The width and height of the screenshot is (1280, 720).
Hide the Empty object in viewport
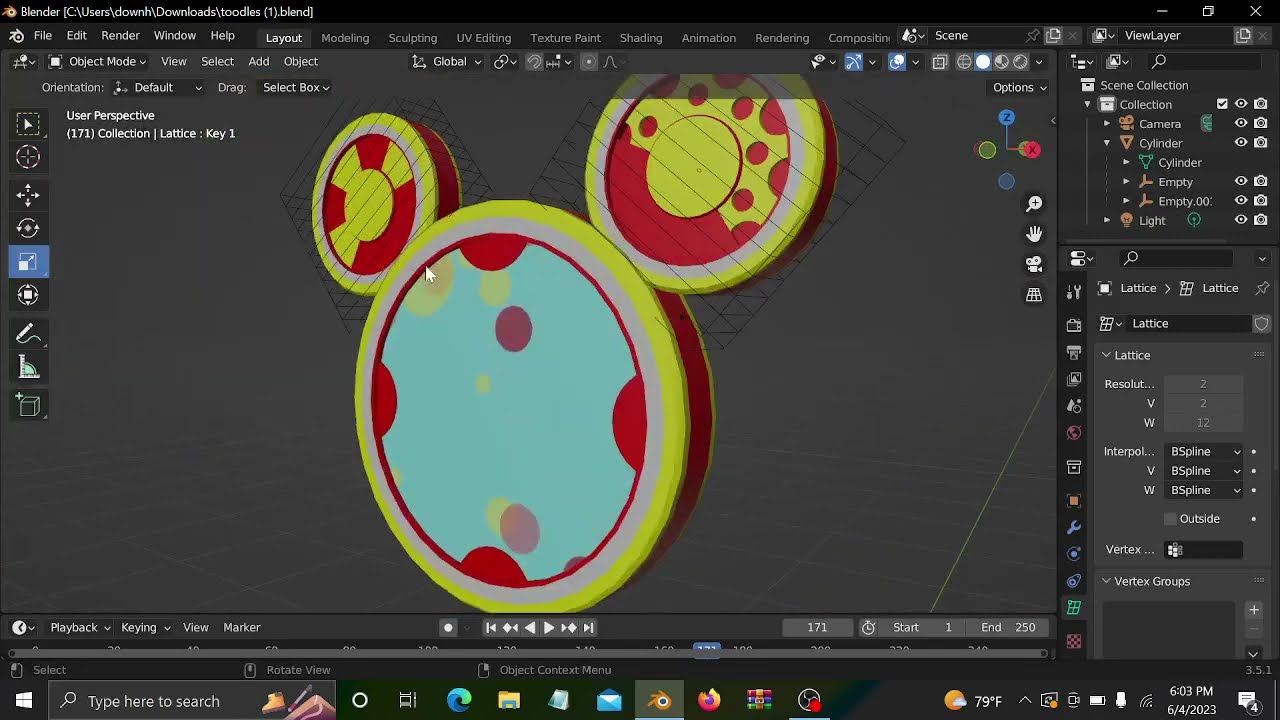1241,181
